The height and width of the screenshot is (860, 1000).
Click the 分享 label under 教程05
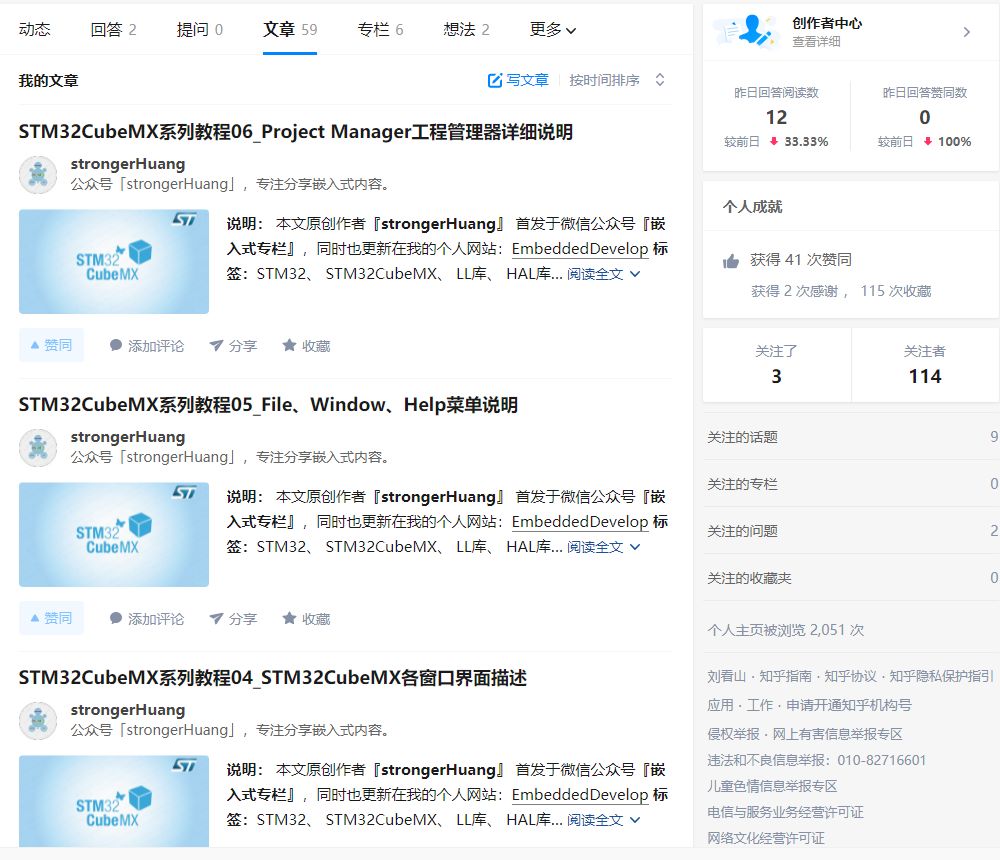coord(242,619)
